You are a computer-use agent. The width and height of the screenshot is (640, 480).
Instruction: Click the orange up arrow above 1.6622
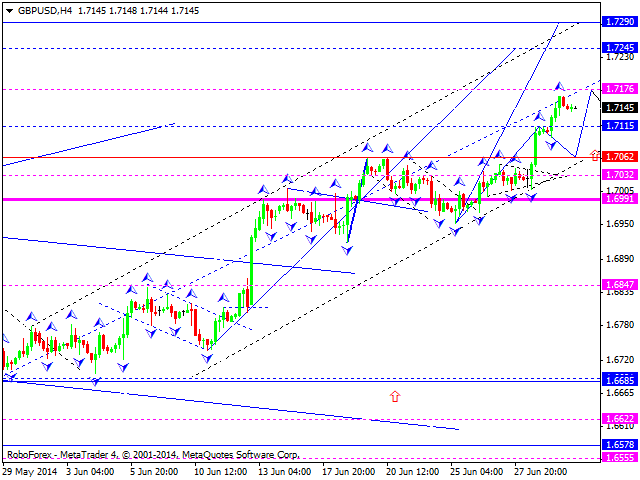click(x=395, y=396)
